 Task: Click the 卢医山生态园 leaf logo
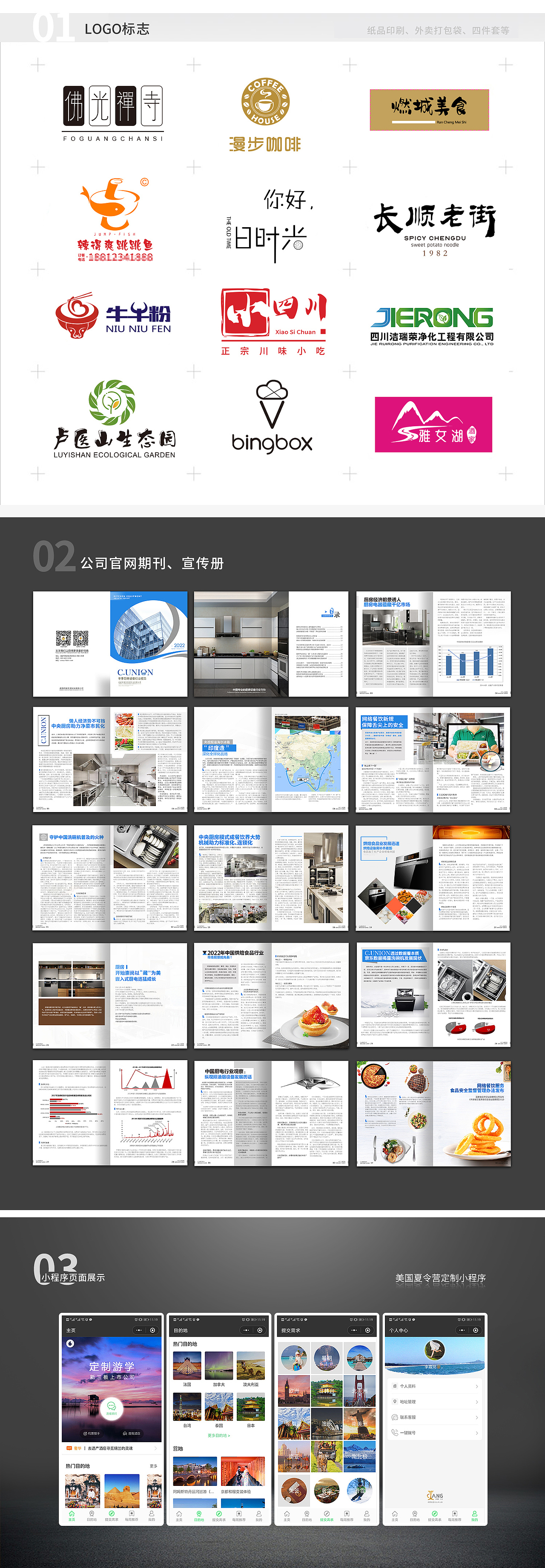point(115,419)
